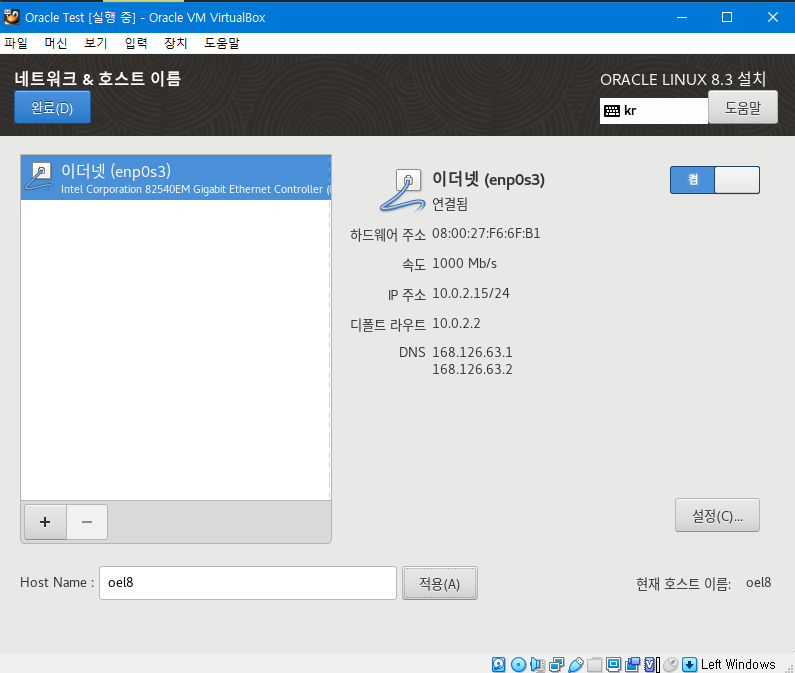The image size is (795, 673).
Task: Open the 머신 menu
Action: pos(56,43)
